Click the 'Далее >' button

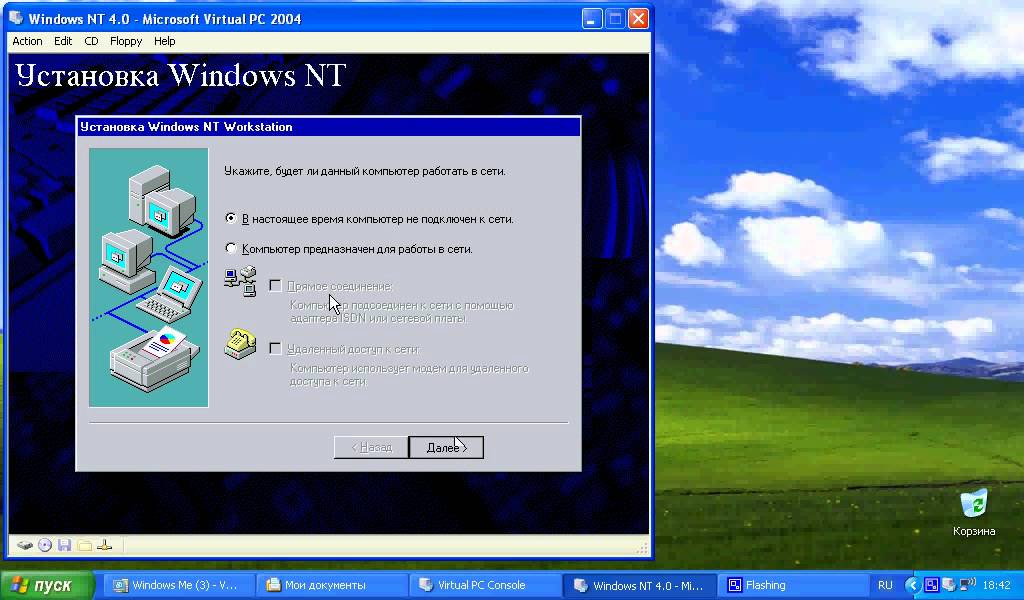tap(447, 447)
